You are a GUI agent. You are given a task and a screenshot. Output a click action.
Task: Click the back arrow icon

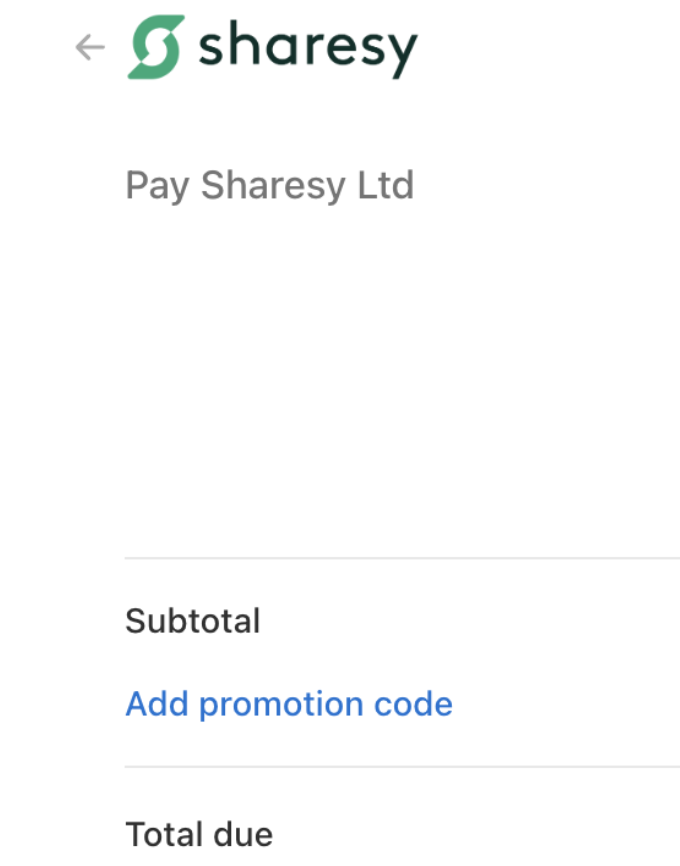click(90, 47)
